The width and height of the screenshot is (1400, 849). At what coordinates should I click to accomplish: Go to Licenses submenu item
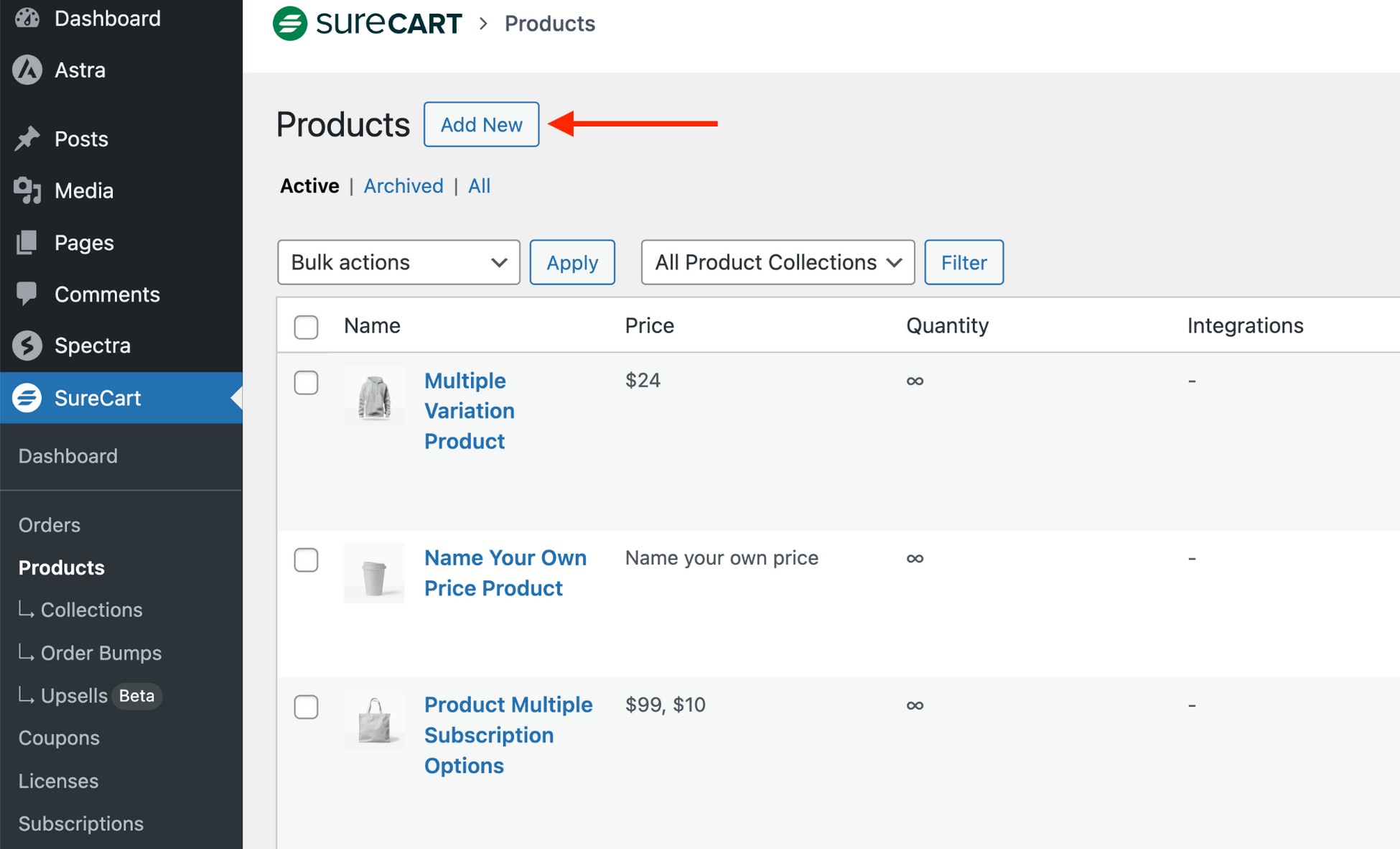click(58, 781)
